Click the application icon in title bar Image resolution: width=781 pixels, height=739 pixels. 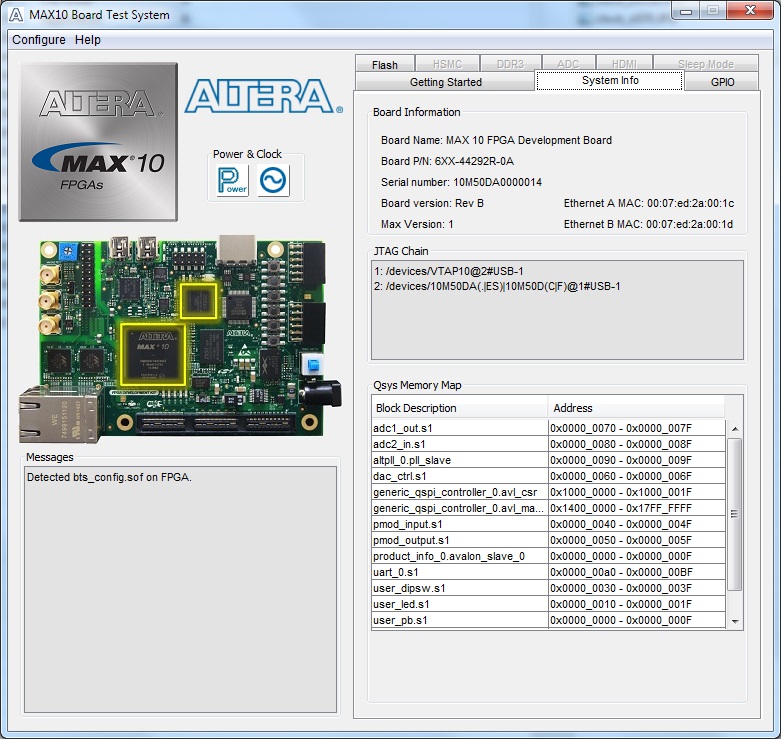16,14
